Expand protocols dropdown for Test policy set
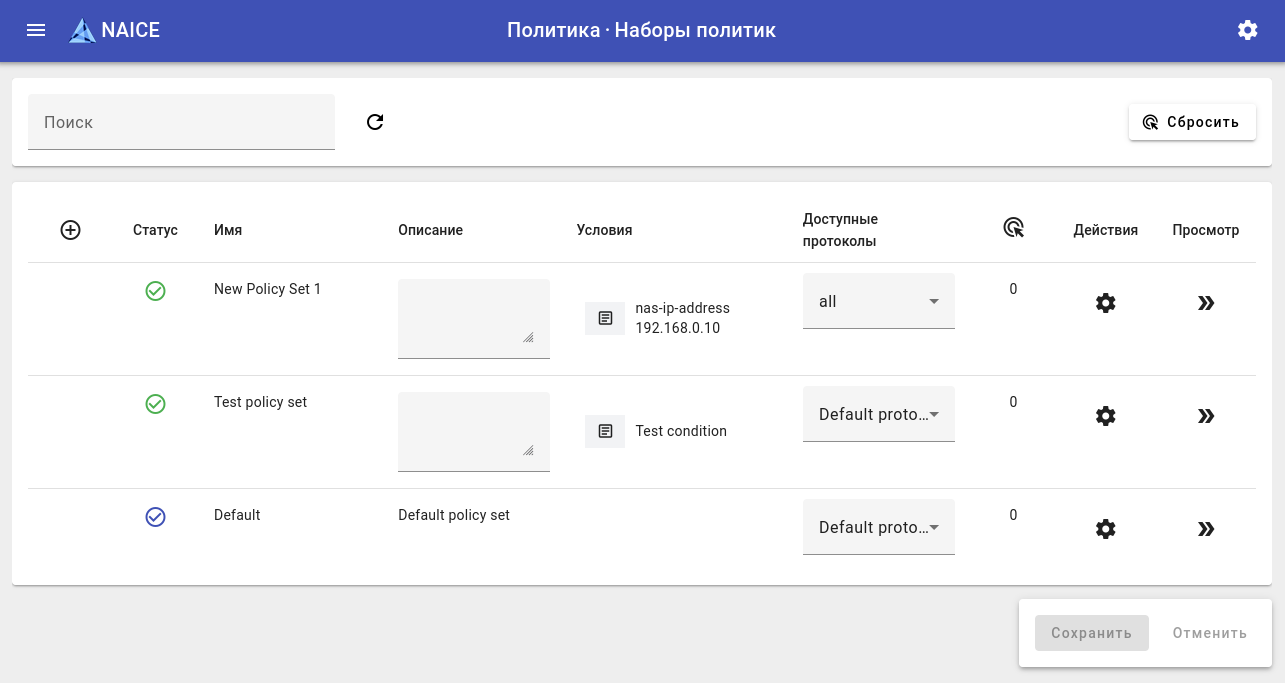This screenshot has height=683, width=1285. [x=878, y=414]
